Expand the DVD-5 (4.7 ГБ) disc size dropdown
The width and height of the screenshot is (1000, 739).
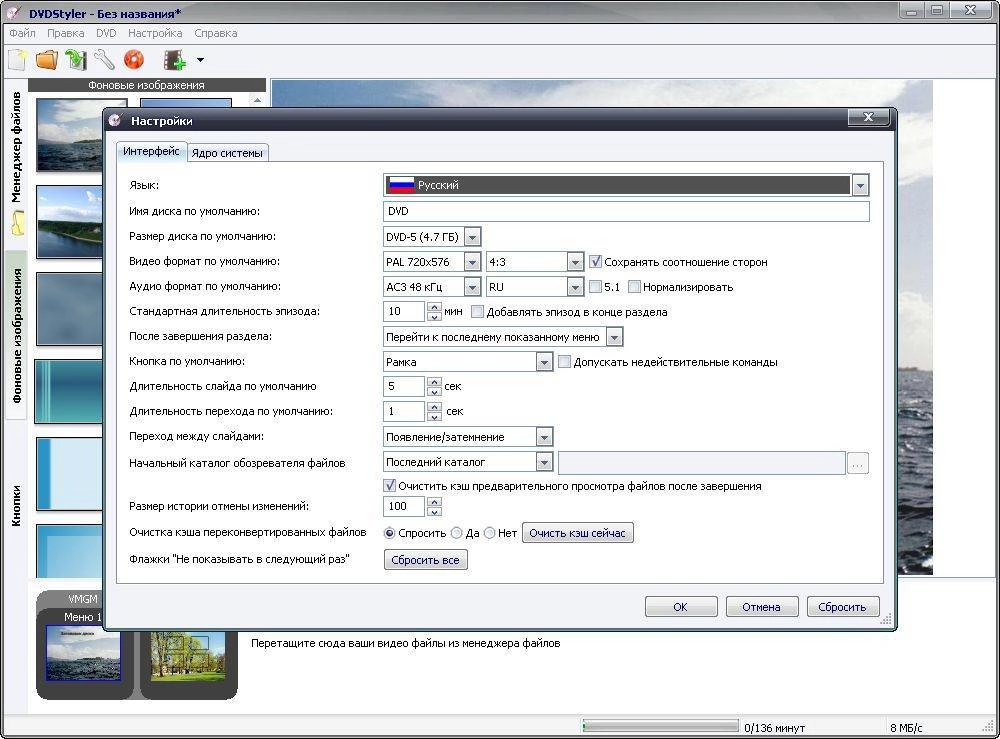point(472,237)
